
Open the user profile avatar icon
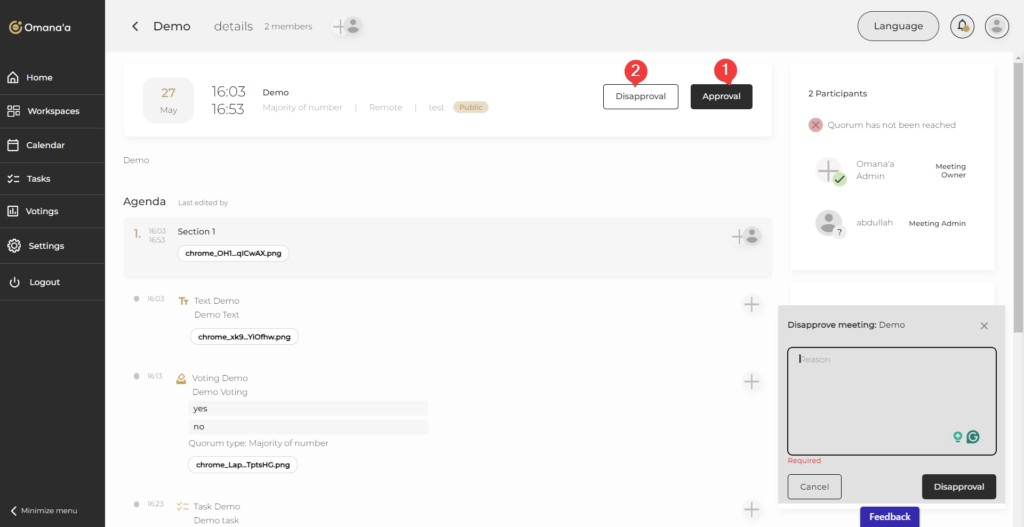click(996, 26)
